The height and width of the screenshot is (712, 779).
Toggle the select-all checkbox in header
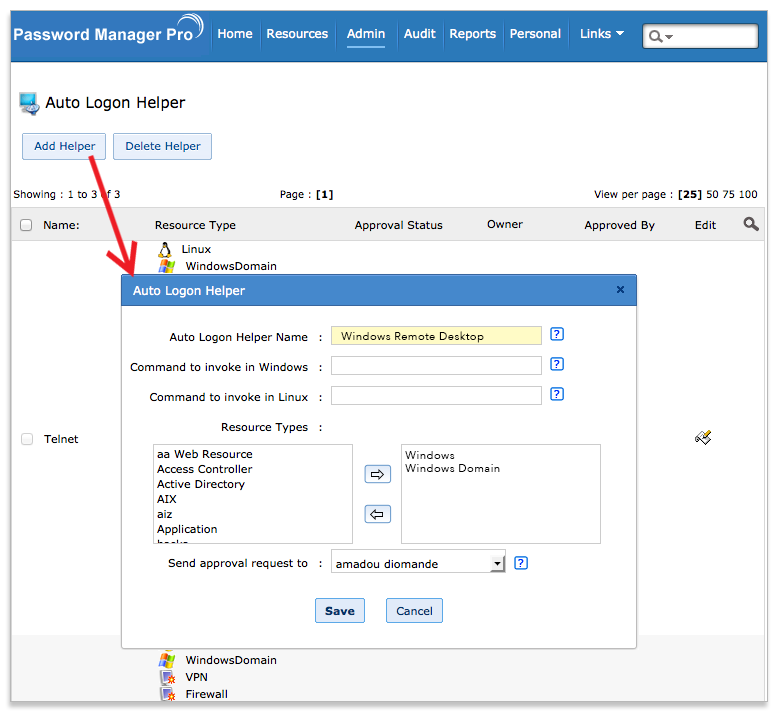coord(26,225)
